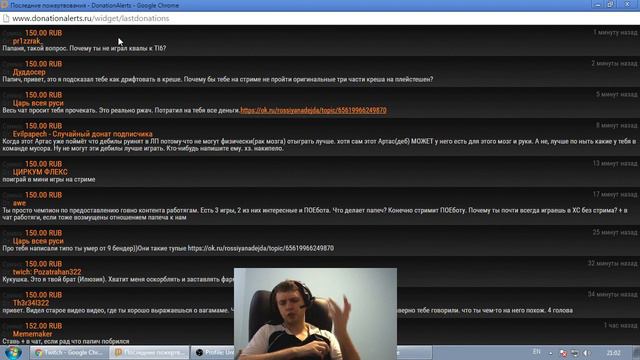
Task: Switch to the Twitch Chrome taskbar window
Action: tap(70, 353)
